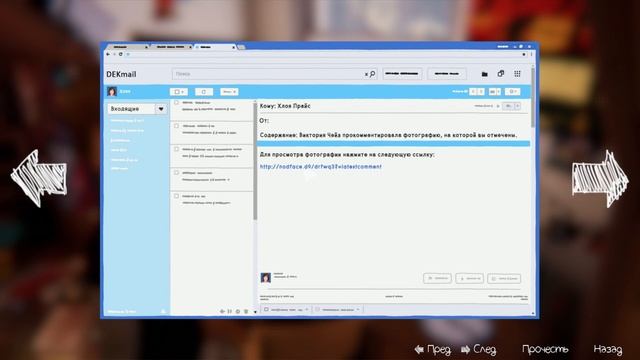
Task: Click the Пред label
Action: click(439, 349)
